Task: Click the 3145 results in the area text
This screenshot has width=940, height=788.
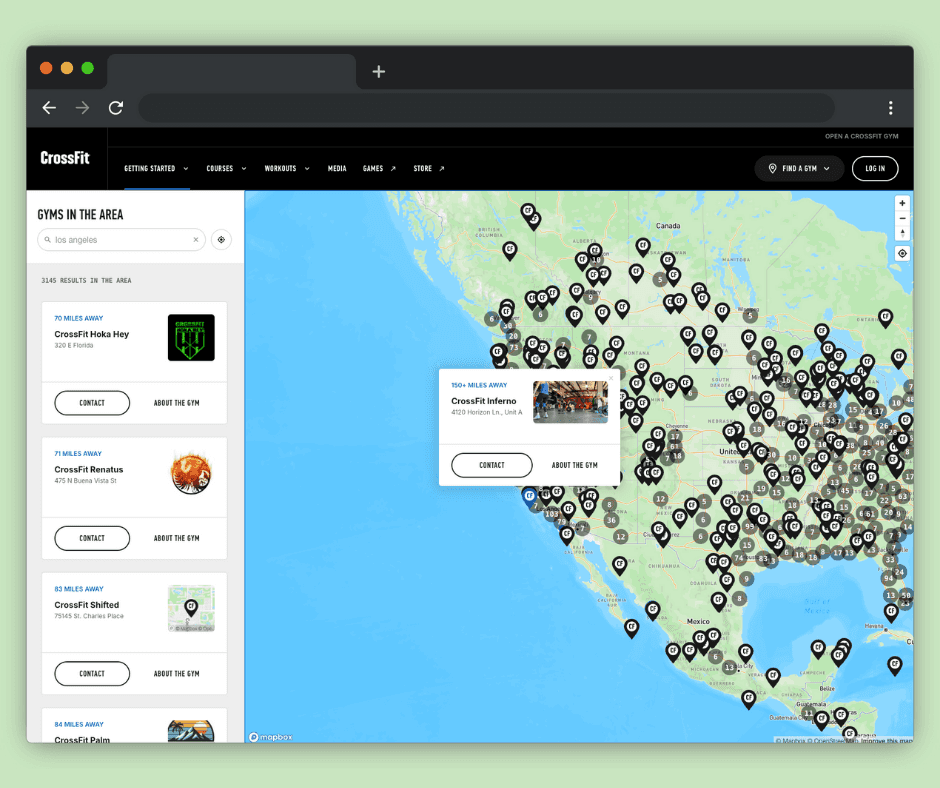Action: pyautogui.click(x=86, y=281)
